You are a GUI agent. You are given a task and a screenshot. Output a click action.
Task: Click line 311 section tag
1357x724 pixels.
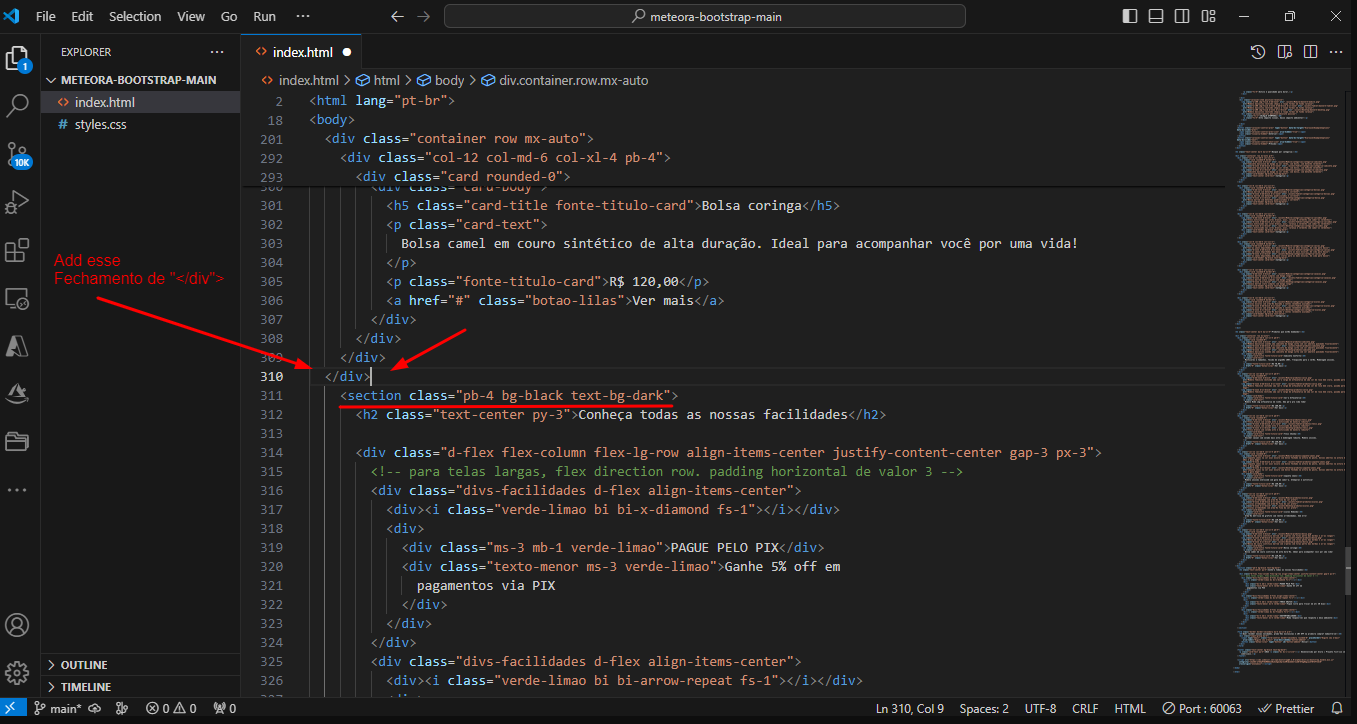coord(509,396)
